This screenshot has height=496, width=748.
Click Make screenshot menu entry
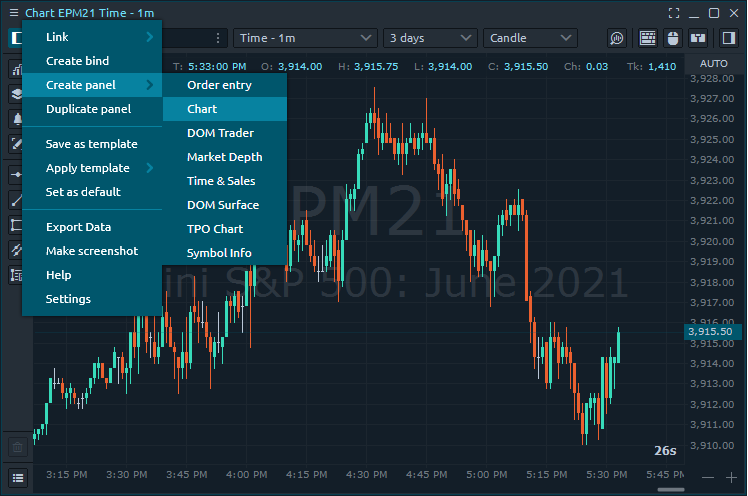(91, 251)
